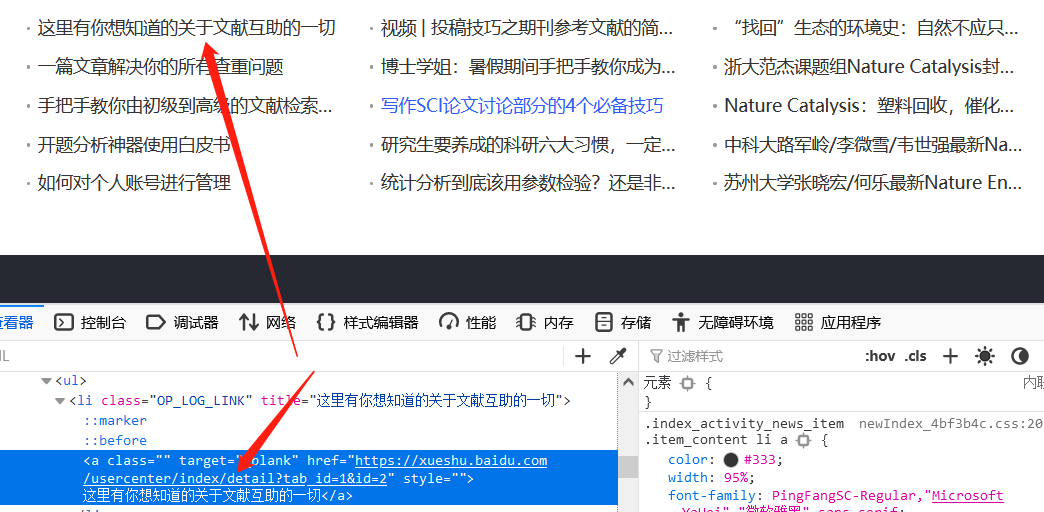1044x512 pixels.
Task: Select the ::before pseudo-element row
Action: pyautogui.click(x=115, y=441)
